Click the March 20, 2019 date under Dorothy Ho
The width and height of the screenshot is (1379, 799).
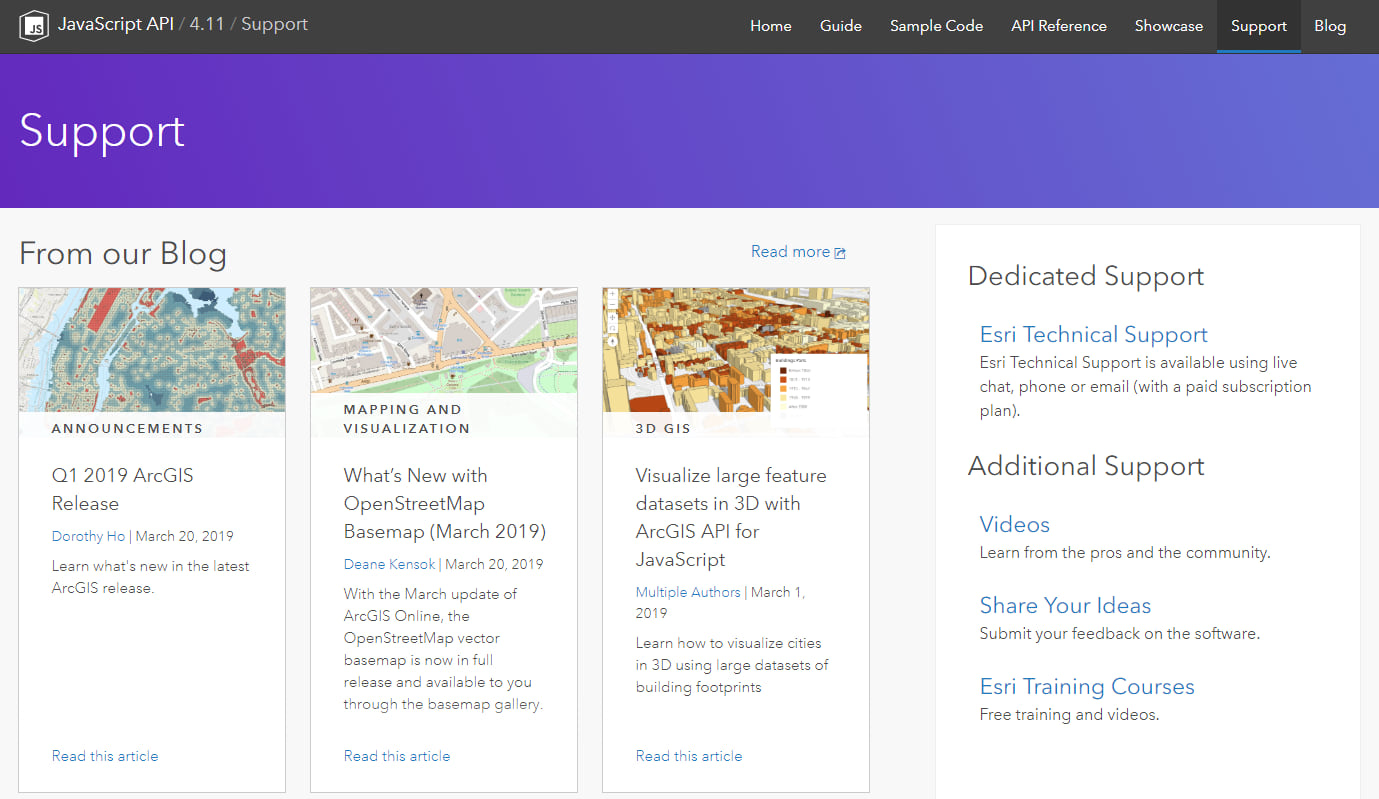(x=185, y=536)
